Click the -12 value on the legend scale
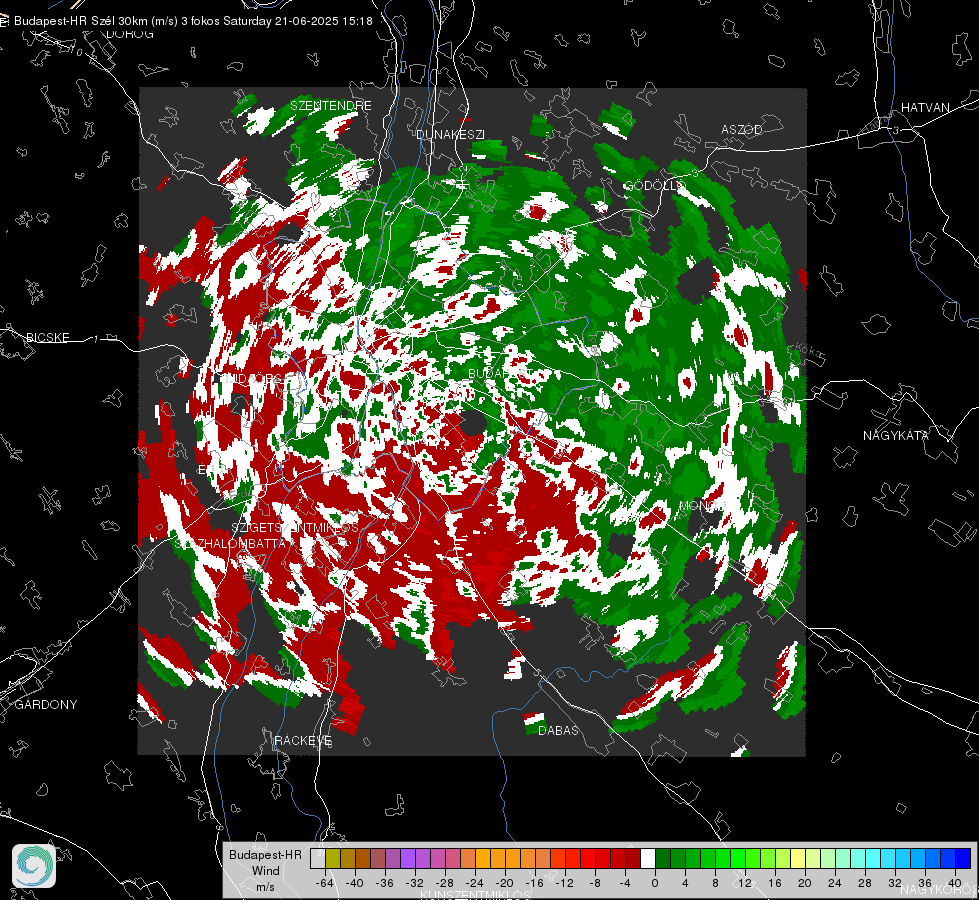The width and height of the screenshot is (979, 900). [564, 883]
